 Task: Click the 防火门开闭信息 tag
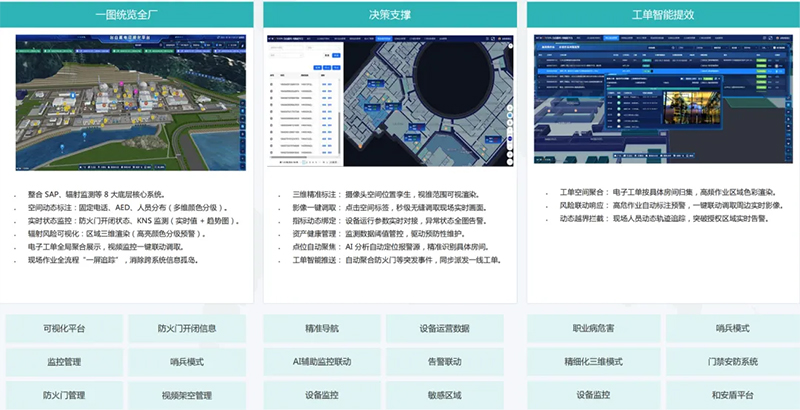tap(187, 328)
